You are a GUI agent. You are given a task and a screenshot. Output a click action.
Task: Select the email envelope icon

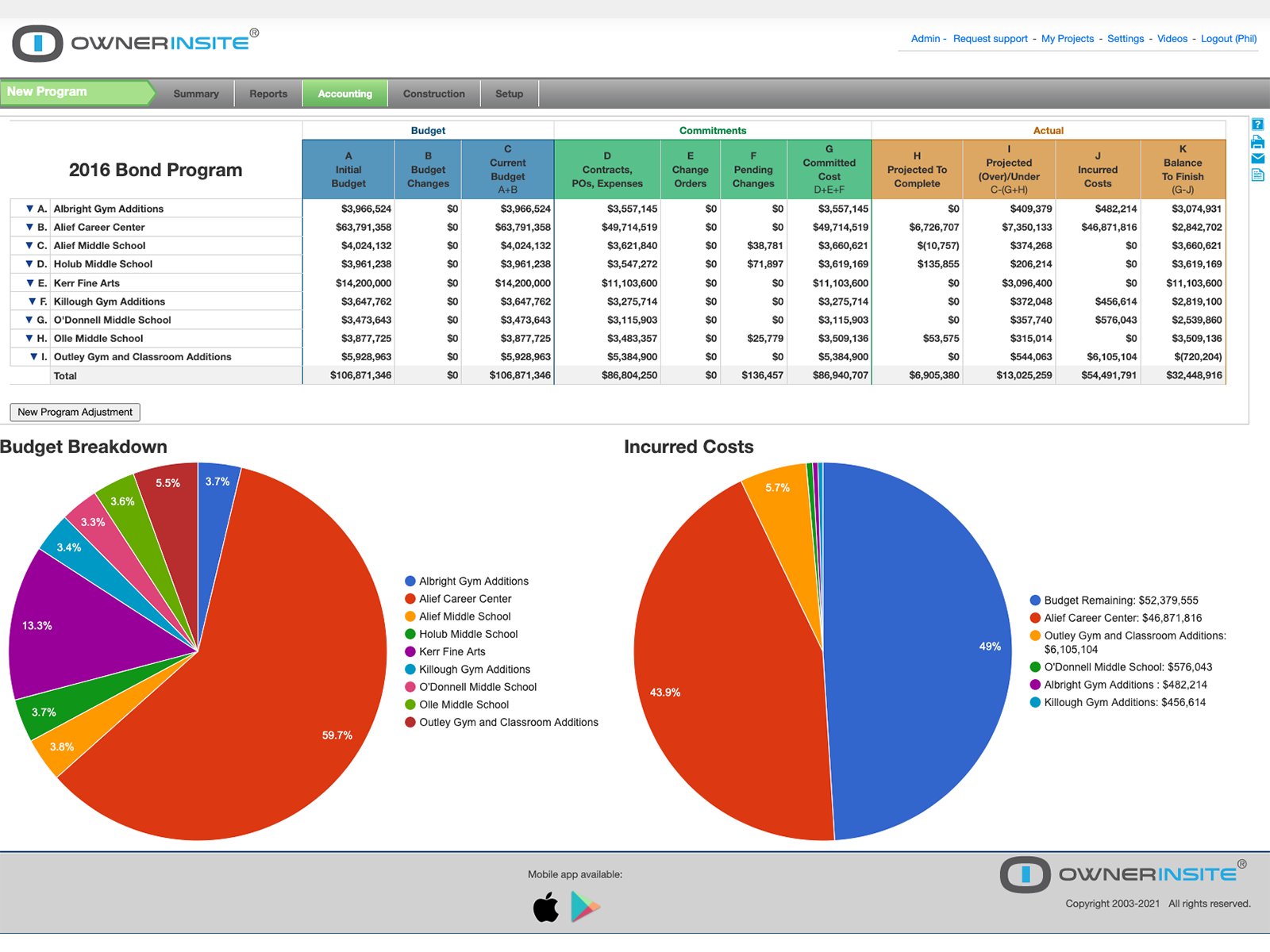click(1257, 158)
